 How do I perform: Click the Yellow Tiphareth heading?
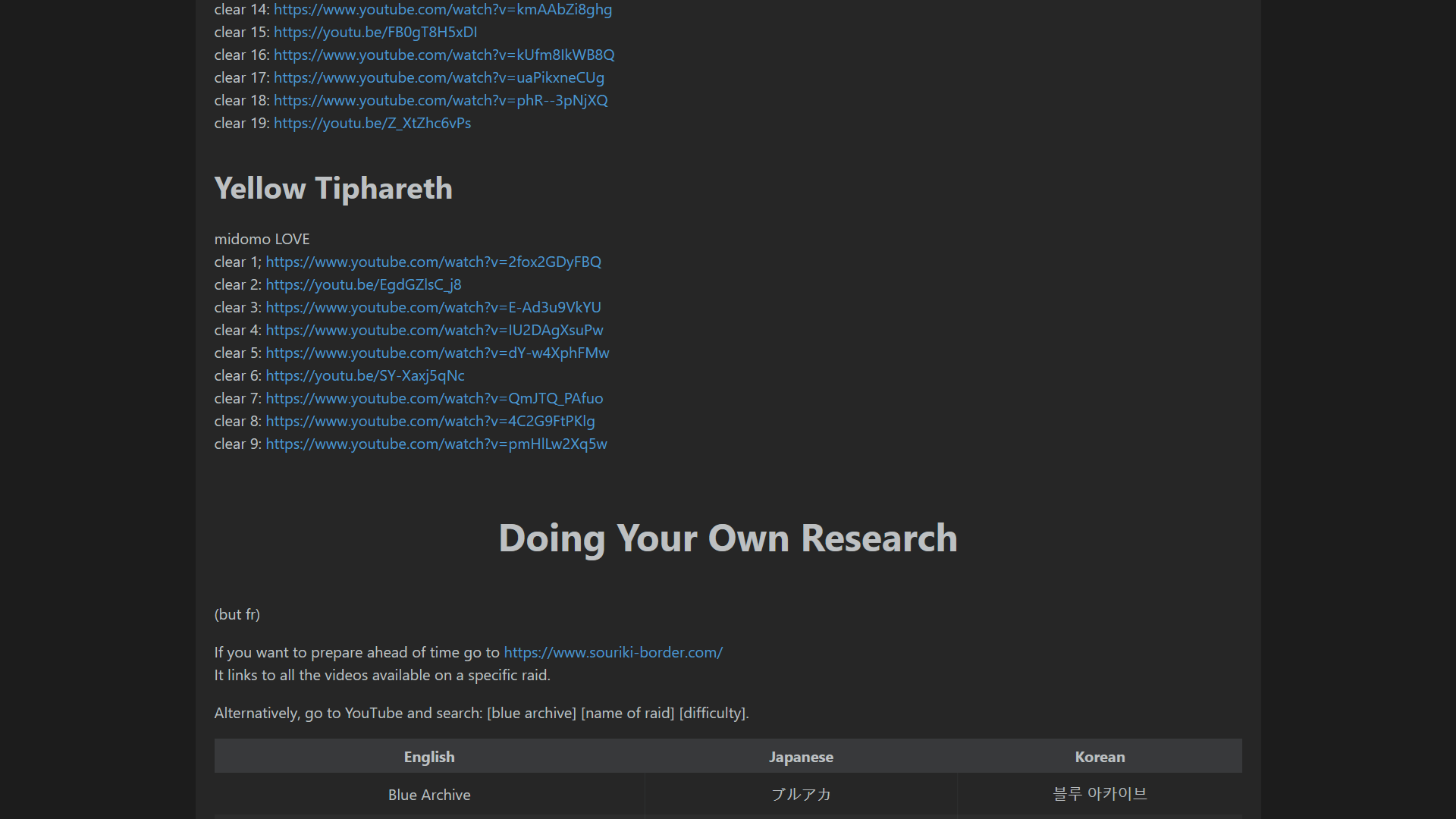point(333,188)
